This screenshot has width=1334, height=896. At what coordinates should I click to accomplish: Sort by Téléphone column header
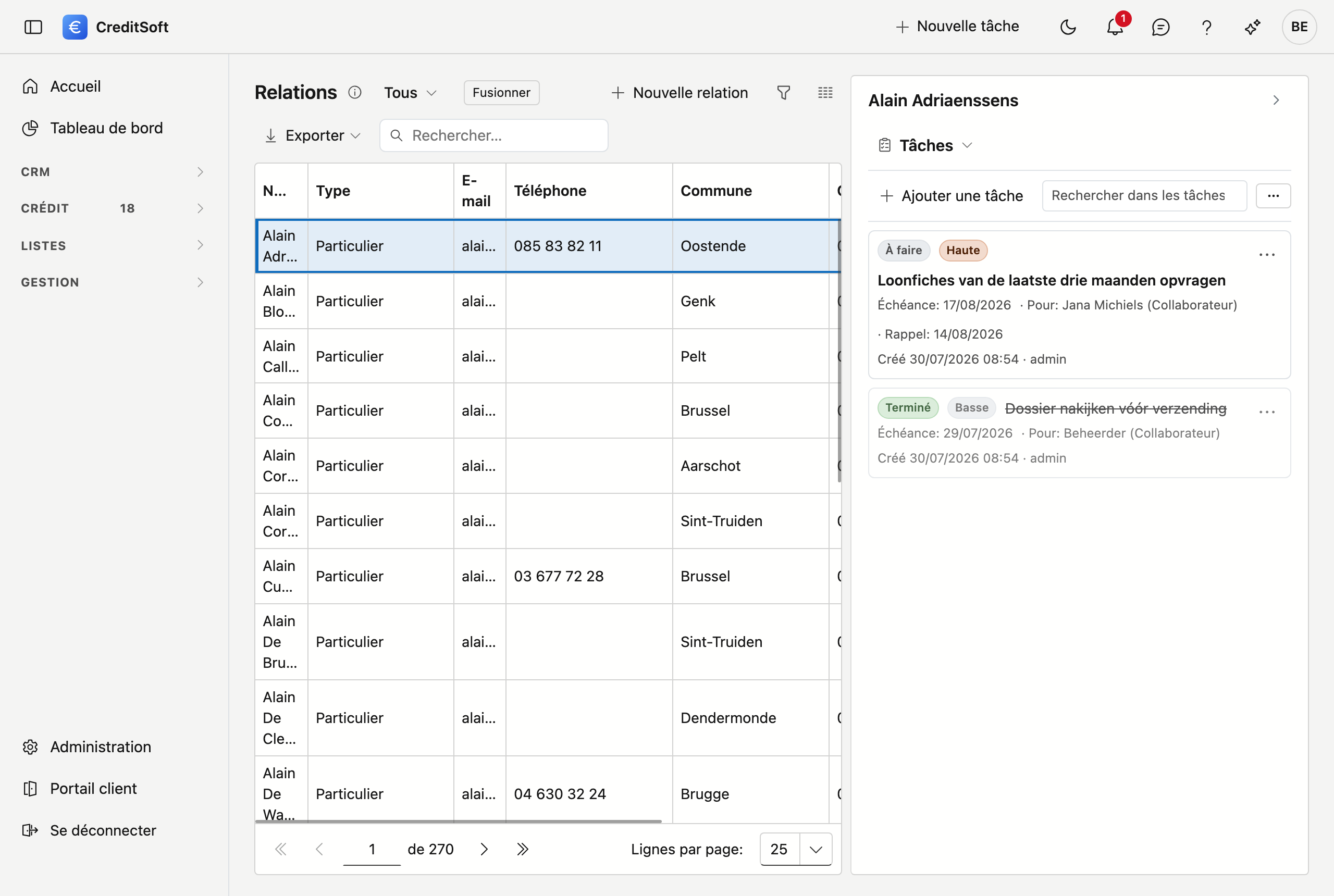pyautogui.click(x=589, y=191)
